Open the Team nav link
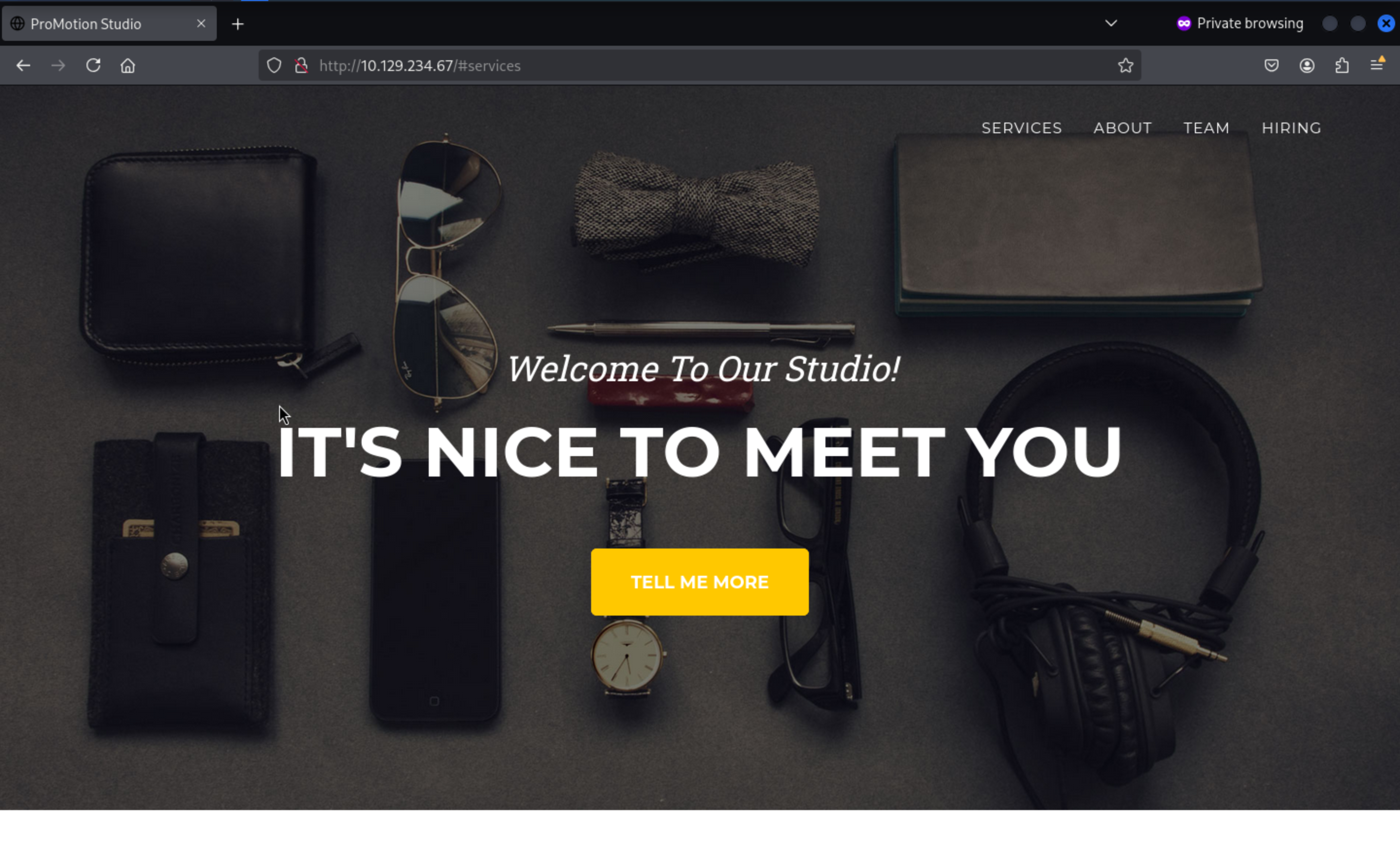This screenshot has height=849, width=1400. [1206, 128]
